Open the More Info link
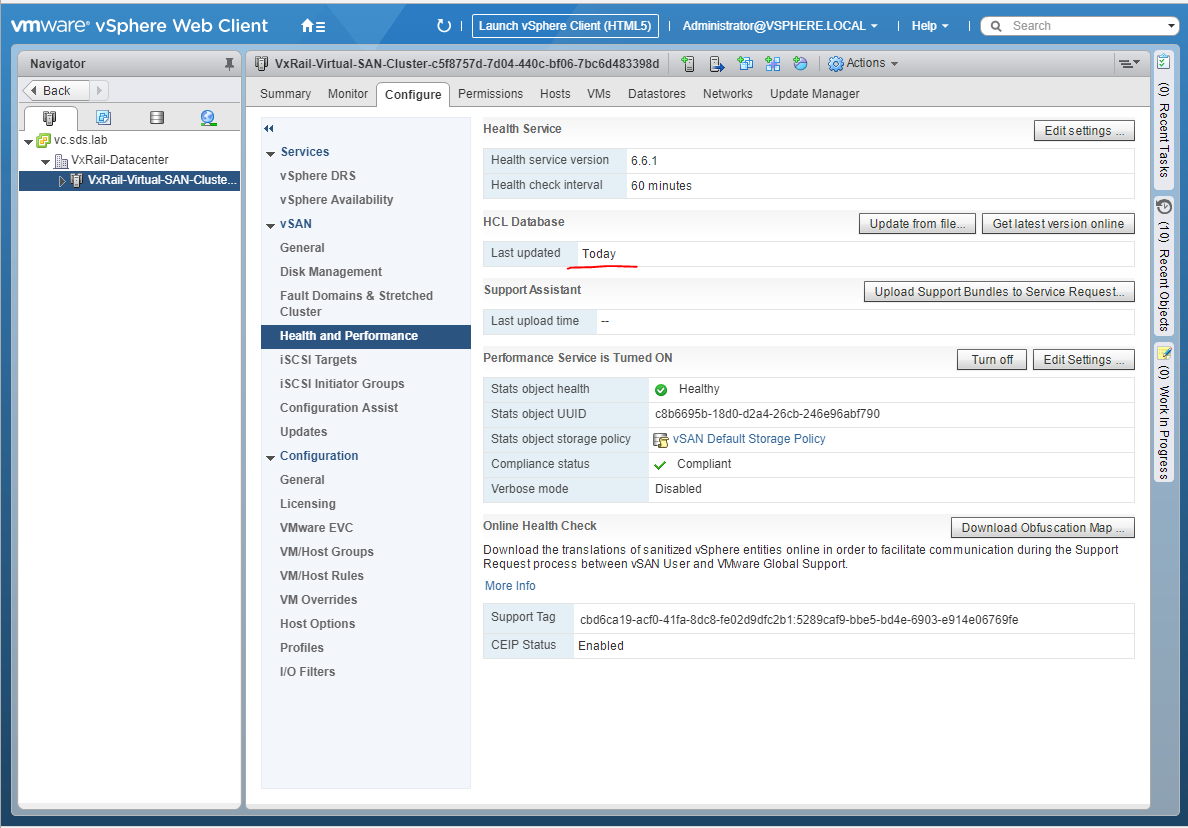The height and width of the screenshot is (828, 1188). (510, 586)
